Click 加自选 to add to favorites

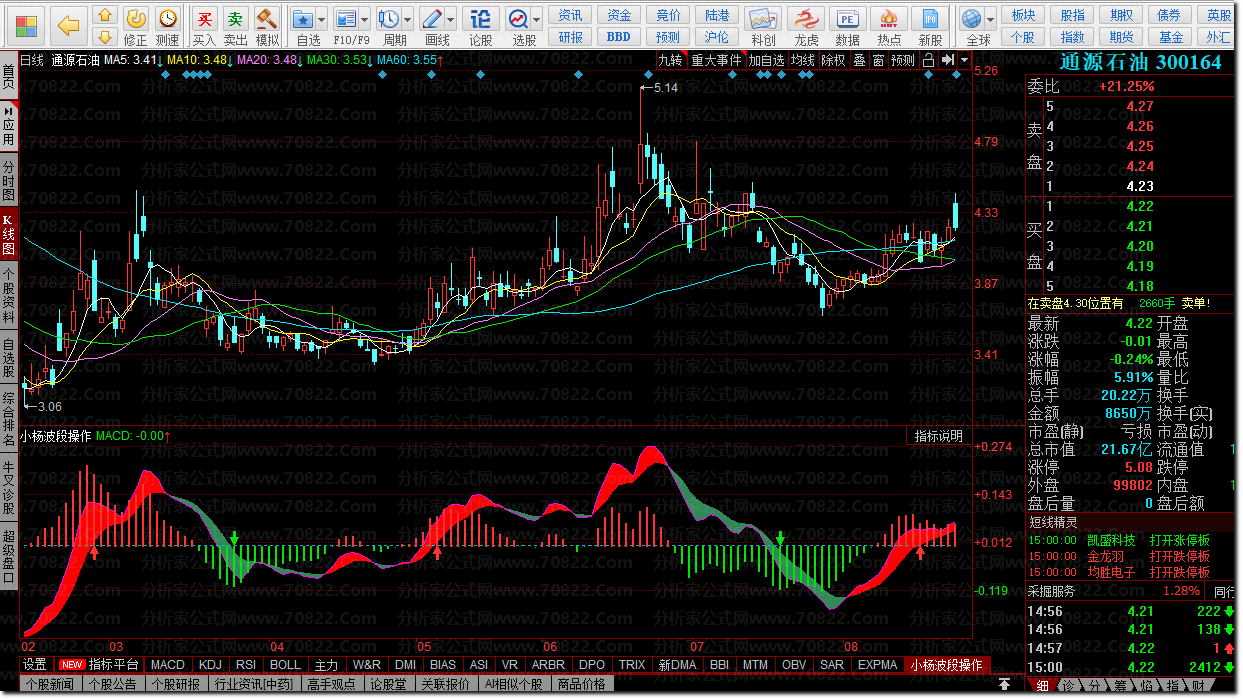pyautogui.click(x=766, y=60)
